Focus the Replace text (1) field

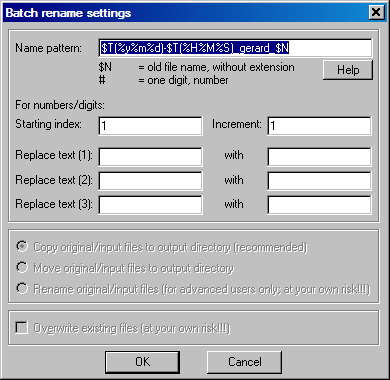click(150, 157)
